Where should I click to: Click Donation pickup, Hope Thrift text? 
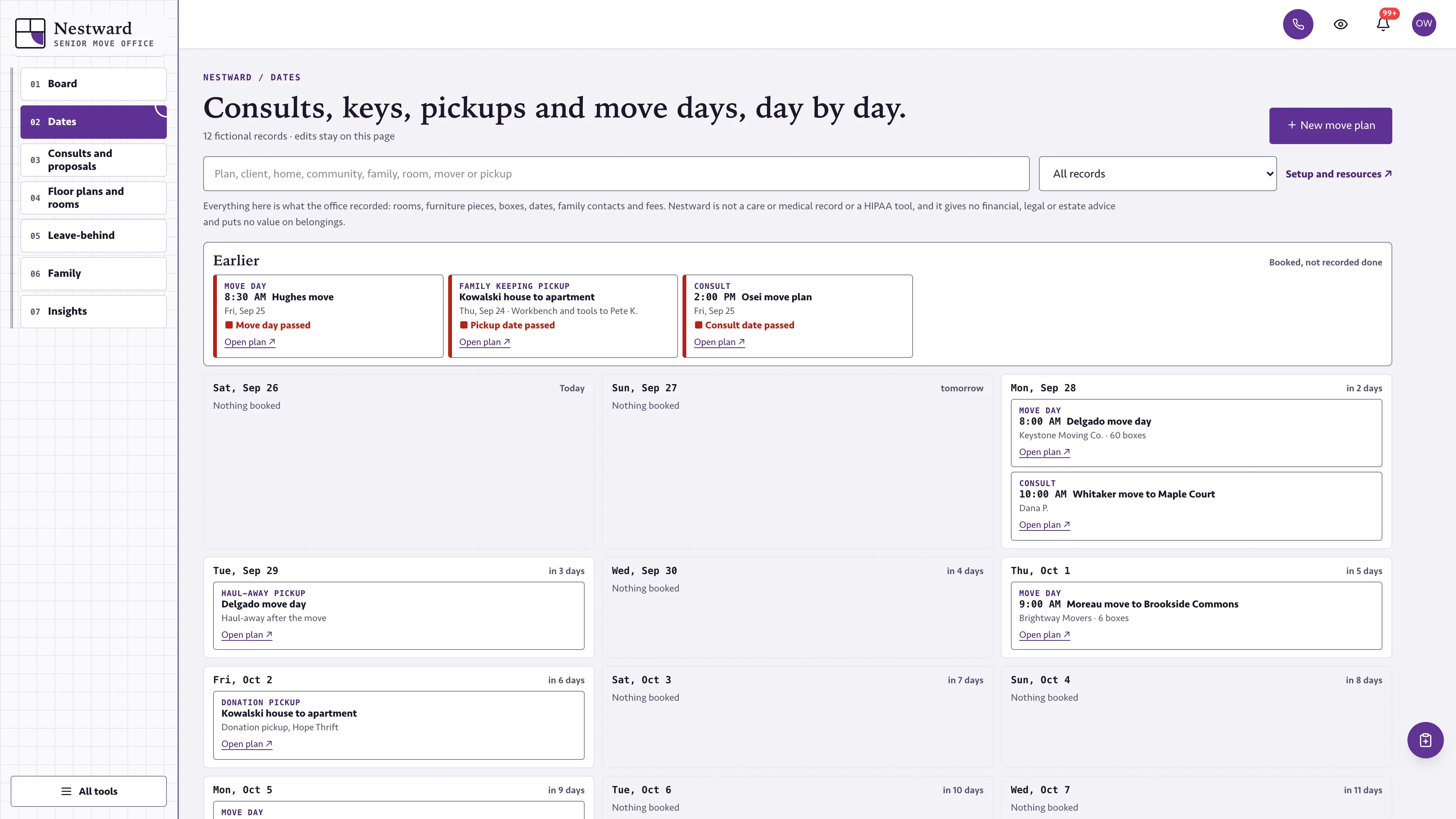280,727
